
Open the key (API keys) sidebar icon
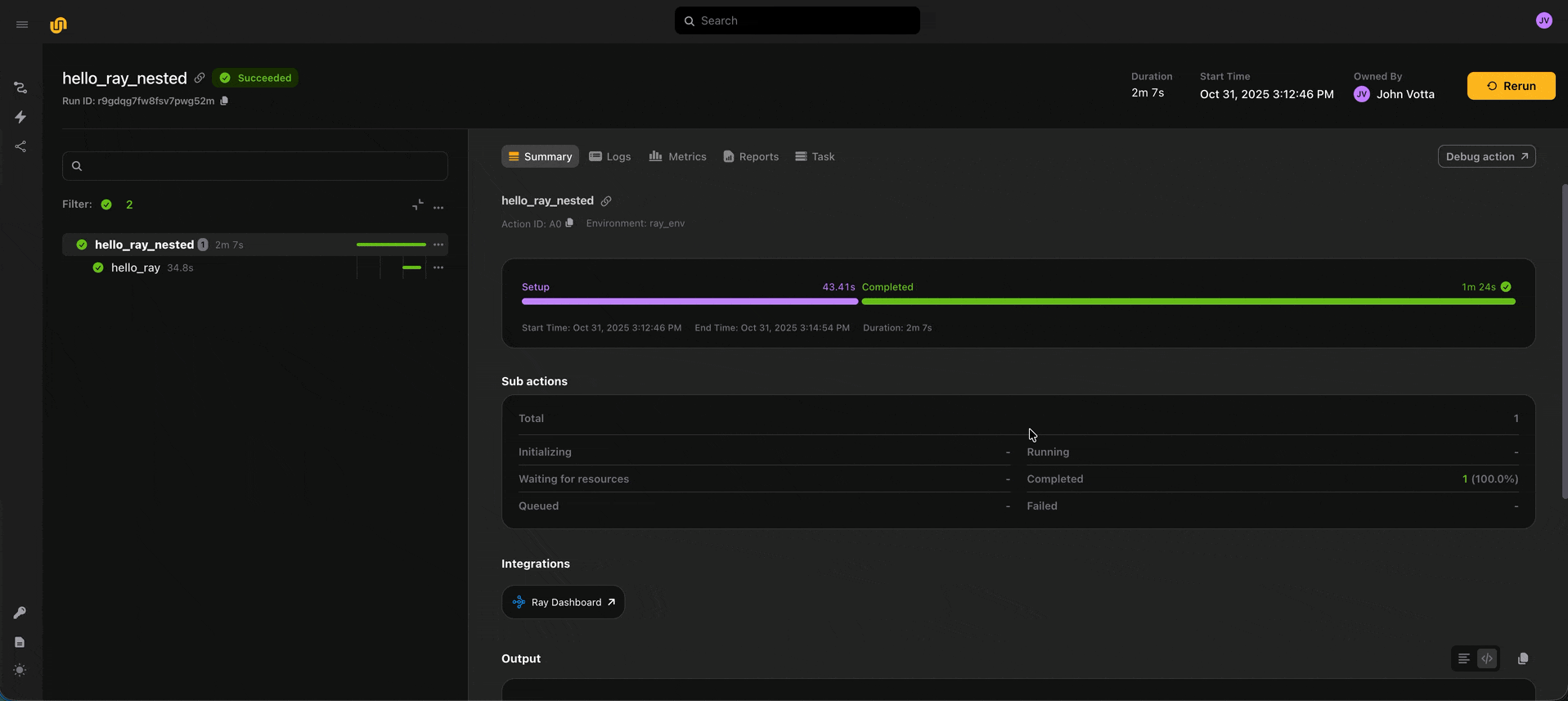[20, 613]
